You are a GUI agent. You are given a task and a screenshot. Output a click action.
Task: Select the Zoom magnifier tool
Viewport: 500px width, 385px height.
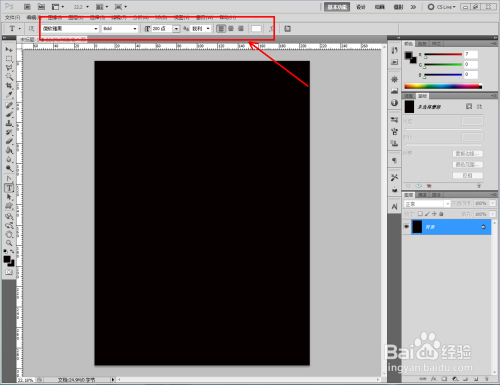click(x=9, y=243)
